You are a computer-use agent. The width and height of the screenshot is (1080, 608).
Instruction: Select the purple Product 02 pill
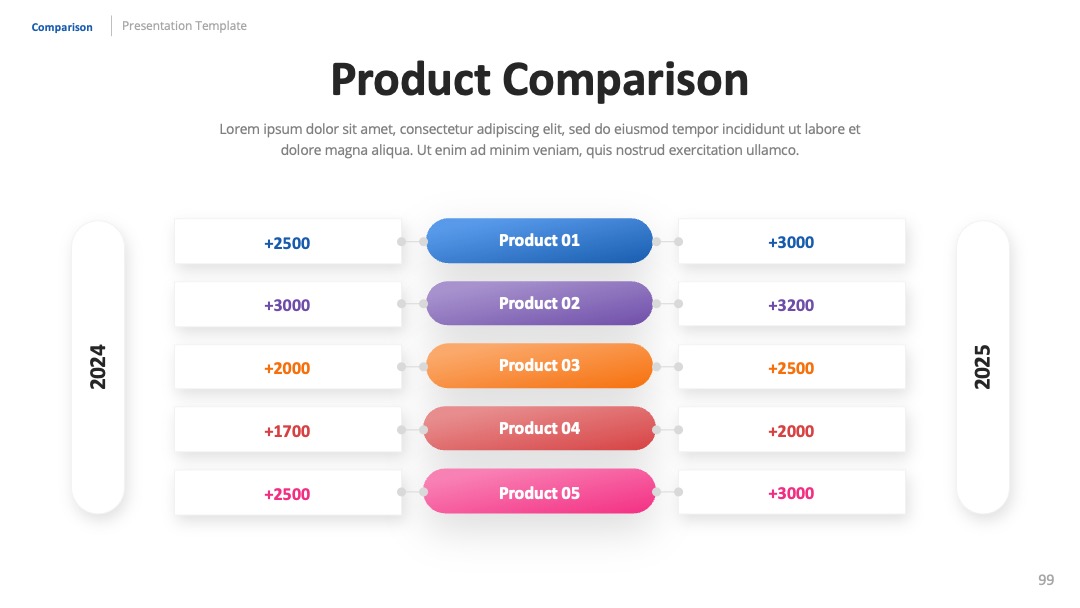tap(539, 303)
